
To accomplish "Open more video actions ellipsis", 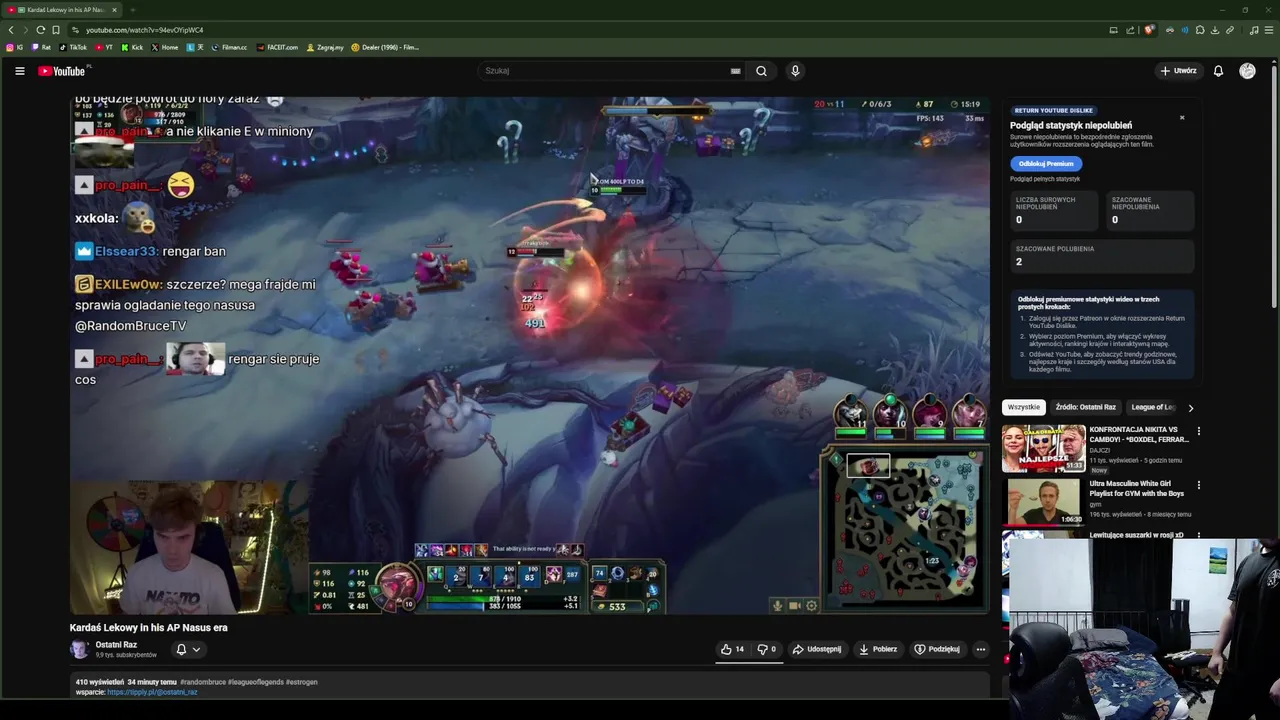I will coord(980,649).
